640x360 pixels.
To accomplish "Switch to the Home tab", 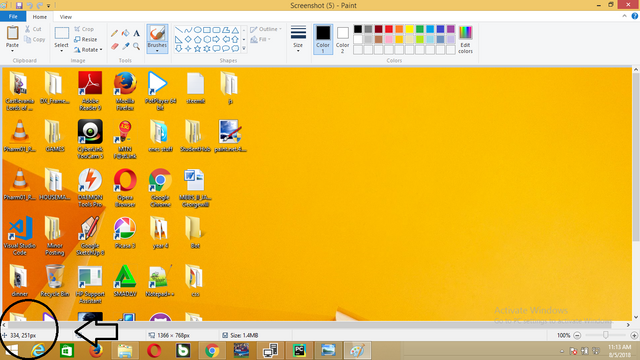I will [40, 17].
